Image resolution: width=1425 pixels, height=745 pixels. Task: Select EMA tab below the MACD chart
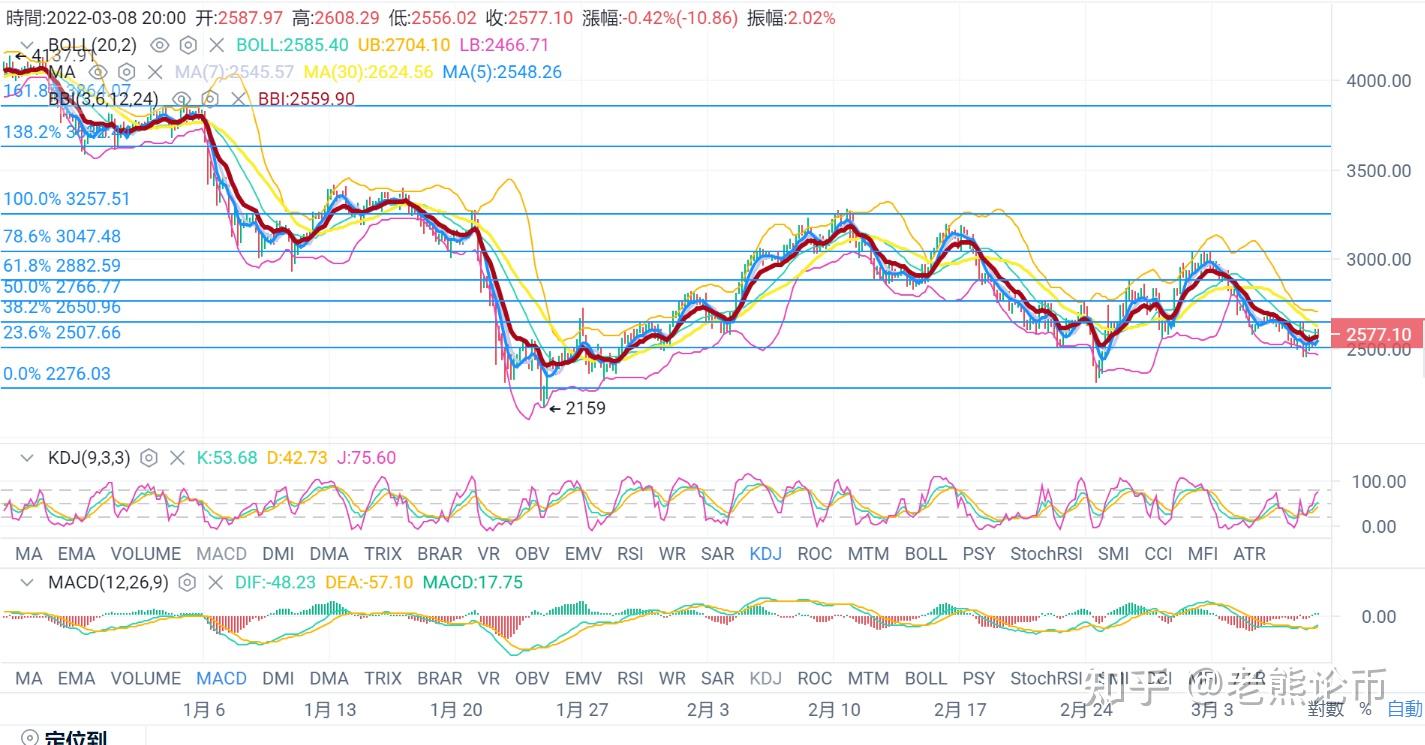point(76,678)
